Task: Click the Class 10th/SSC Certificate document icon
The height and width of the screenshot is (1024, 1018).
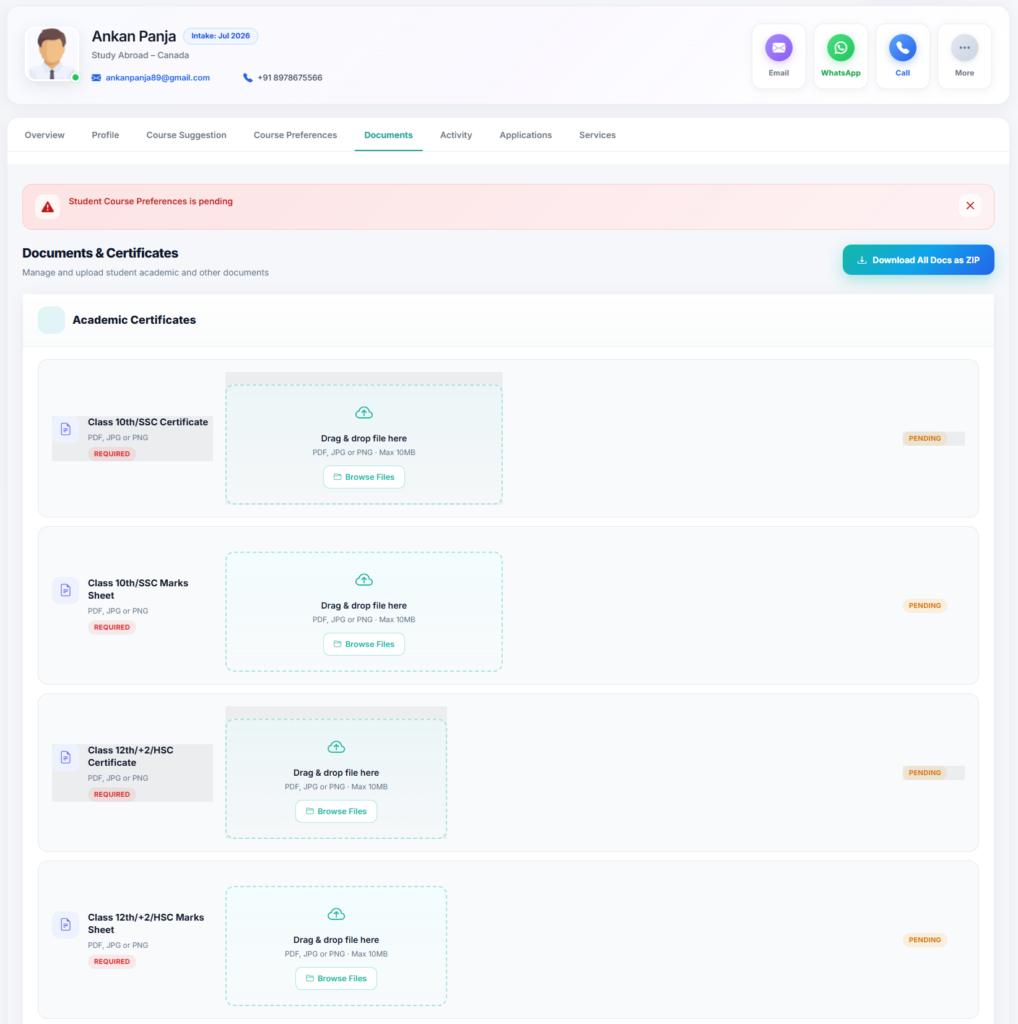Action: point(66,429)
